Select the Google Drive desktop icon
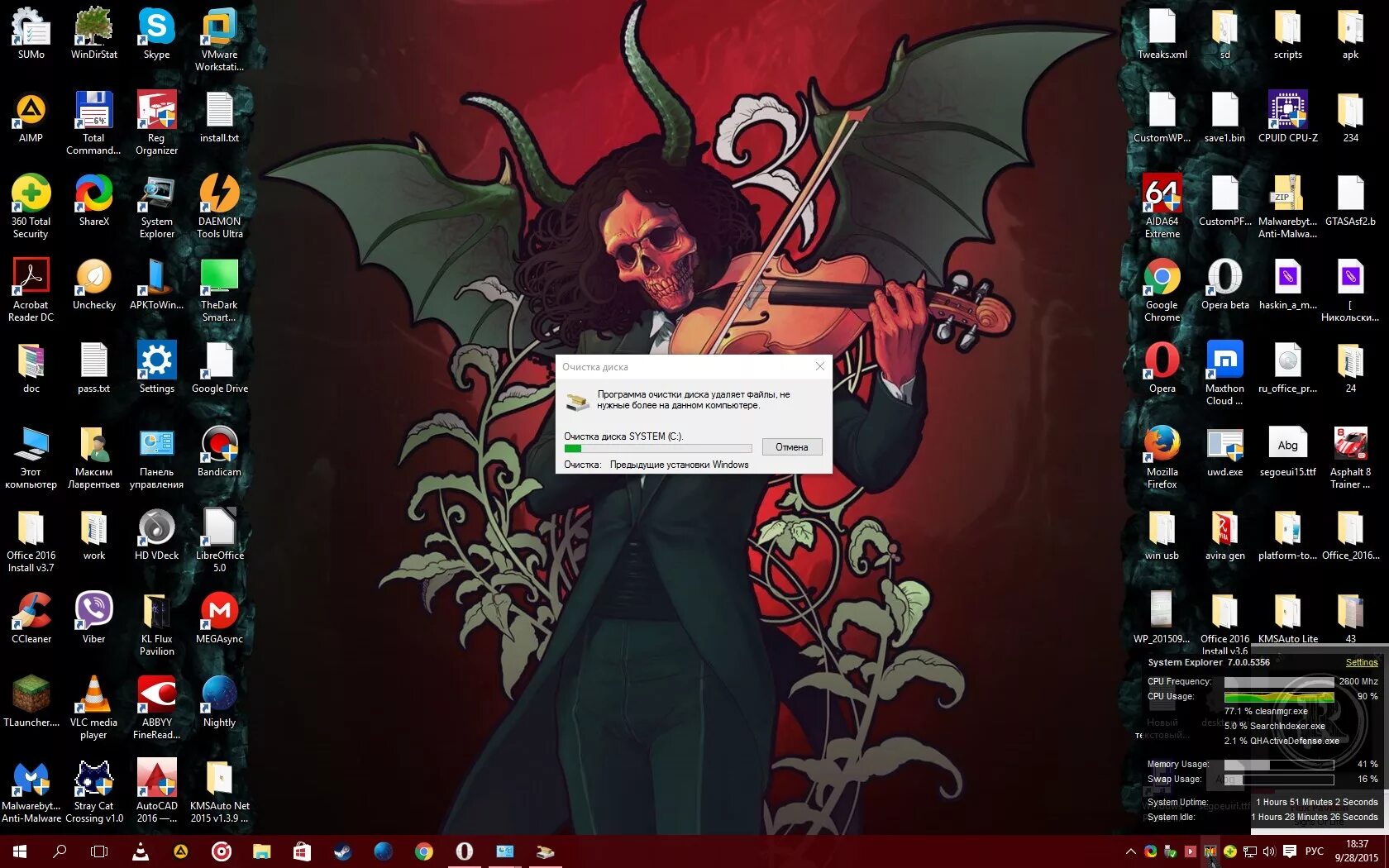1389x868 pixels. 220,368
